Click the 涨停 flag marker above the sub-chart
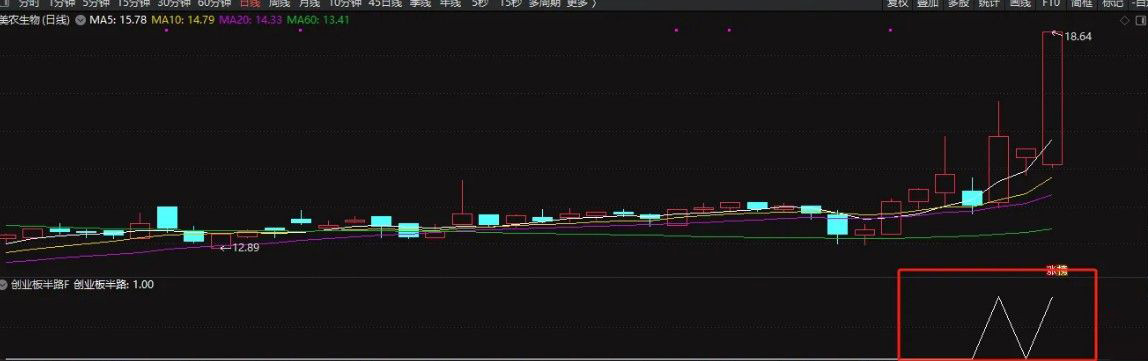The width and height of the screenshot is (1148, 361). pos(1056,271)
